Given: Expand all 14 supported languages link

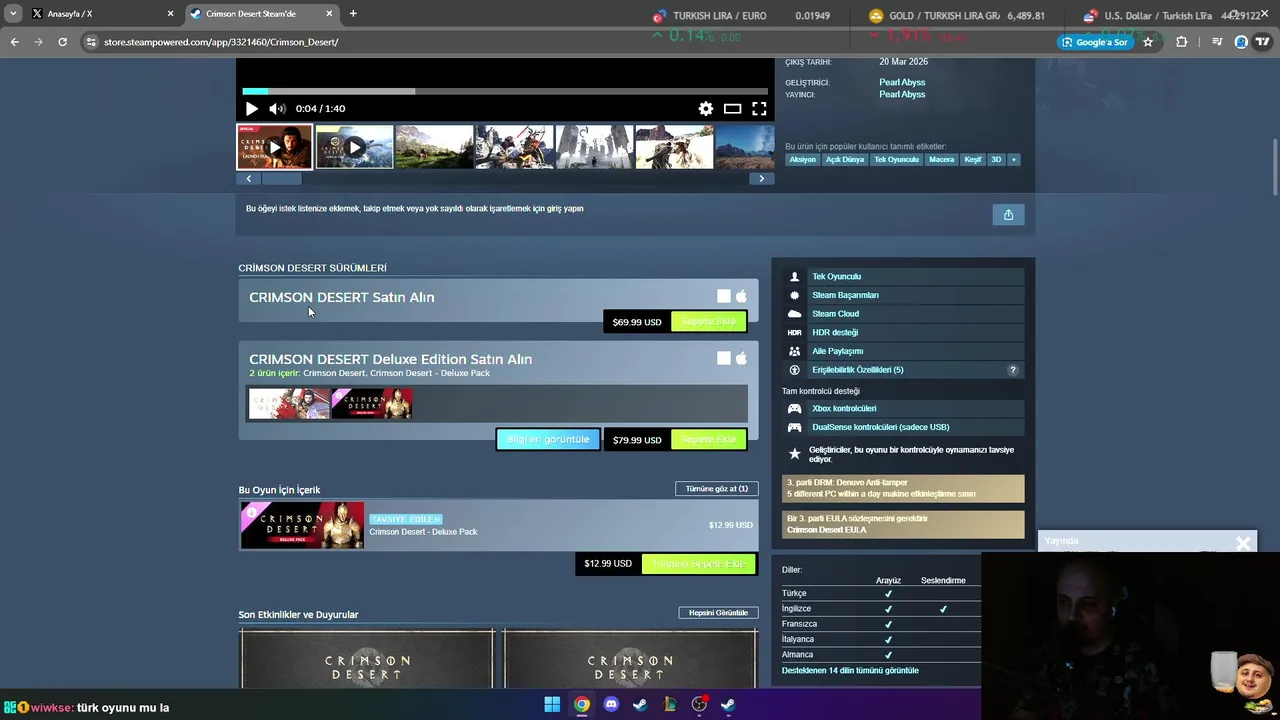Looking at the screenshot, I should (850, 670).
